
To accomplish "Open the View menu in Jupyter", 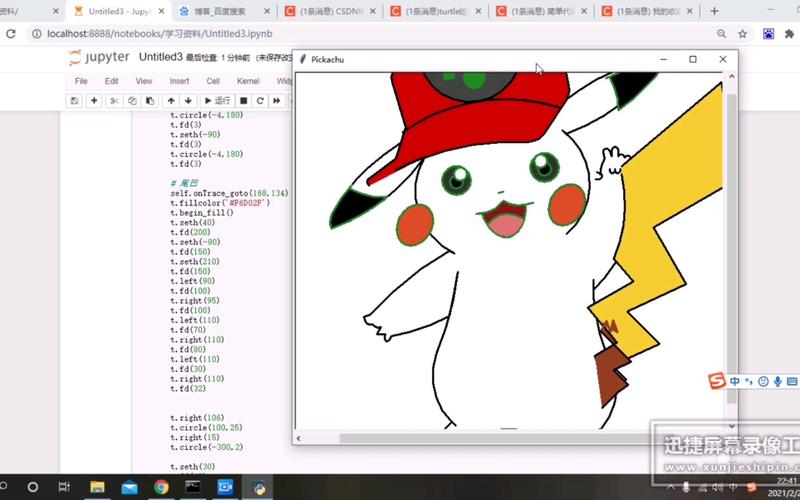I will (144, 81).
